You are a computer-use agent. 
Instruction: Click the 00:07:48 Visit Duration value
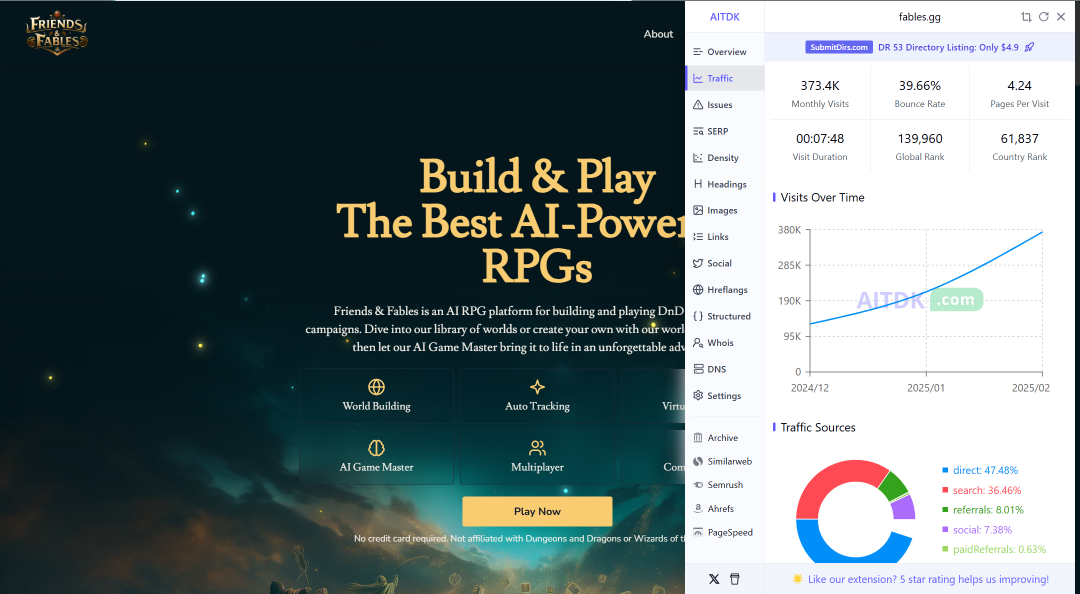[x=820, y=139]
